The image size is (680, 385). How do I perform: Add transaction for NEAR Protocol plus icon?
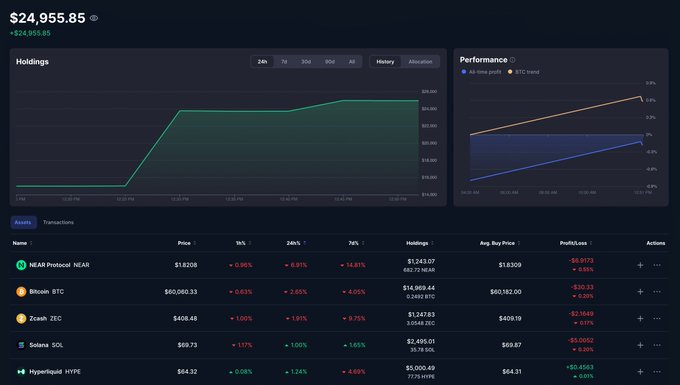(x=640, y=265)
